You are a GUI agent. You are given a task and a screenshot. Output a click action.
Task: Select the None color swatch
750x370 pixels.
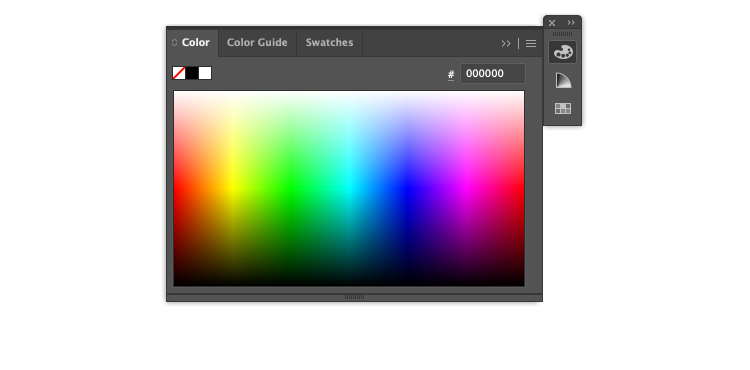coord(179,73)
